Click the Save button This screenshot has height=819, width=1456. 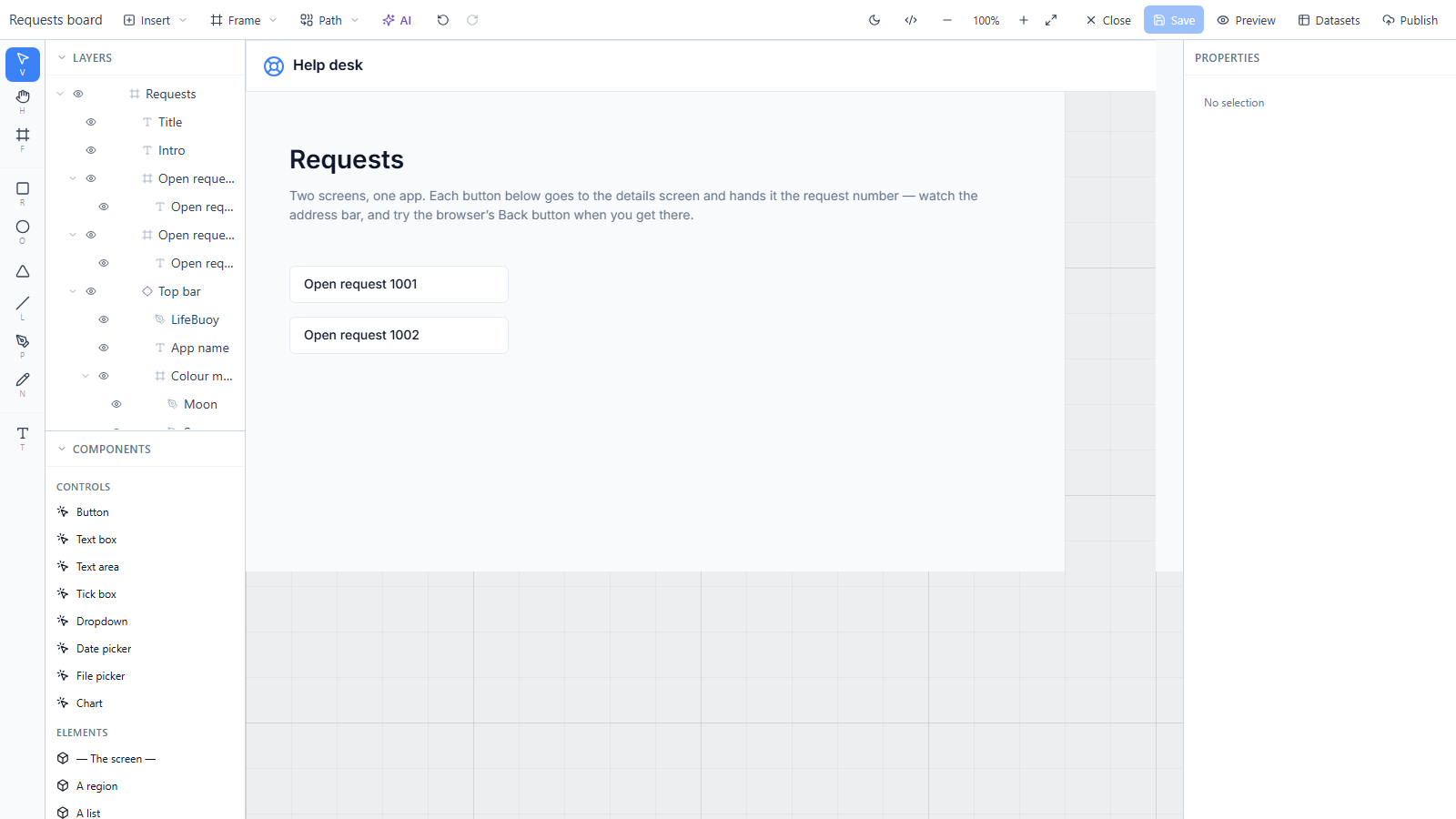pos(1174,20)
